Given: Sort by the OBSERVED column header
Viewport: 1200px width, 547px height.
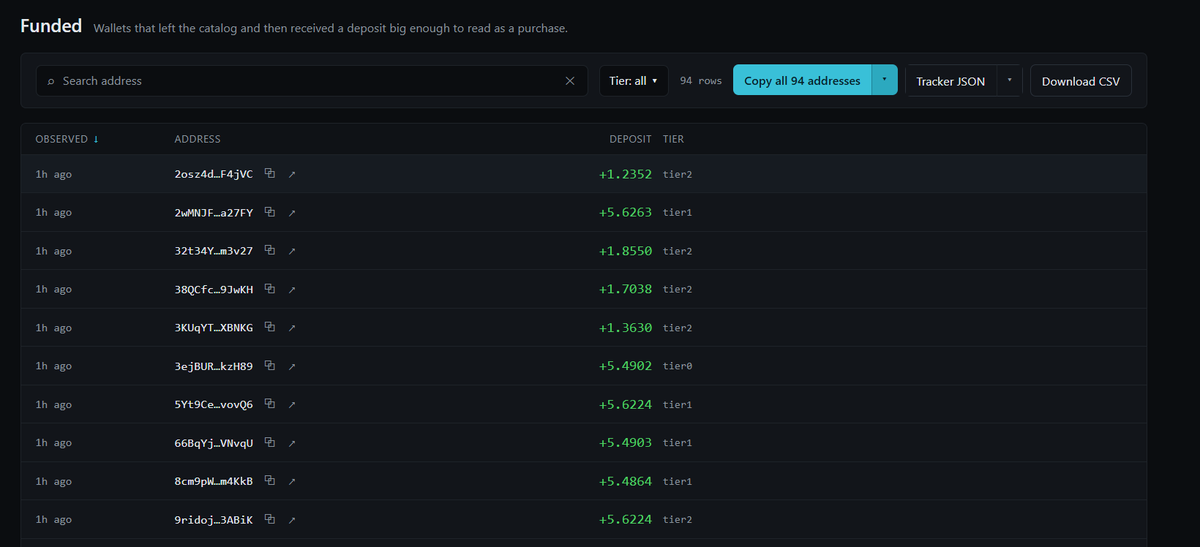Looking at the screenshot, I should 67,139.
